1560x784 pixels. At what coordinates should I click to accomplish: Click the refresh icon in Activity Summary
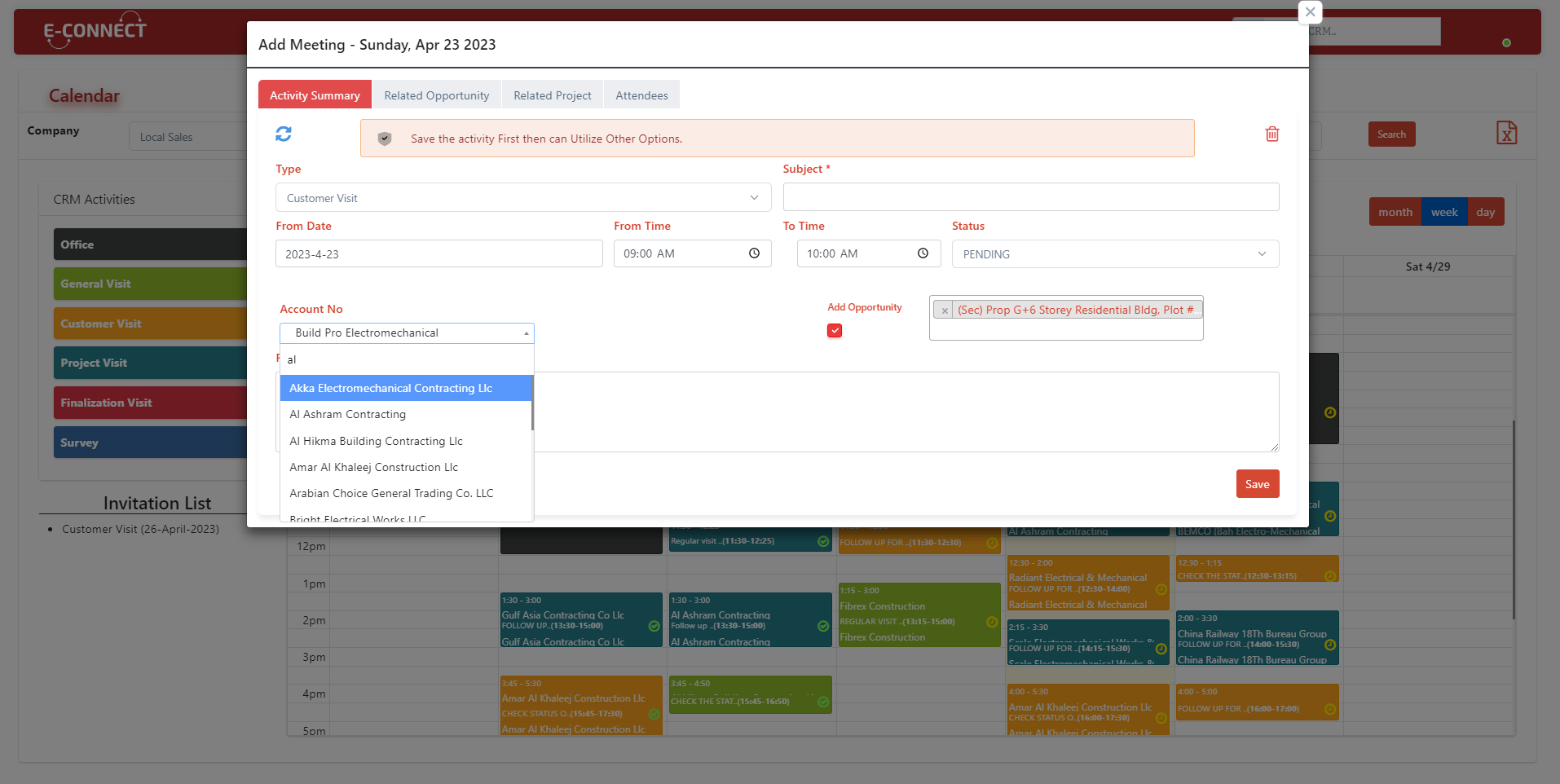[284, 134]
